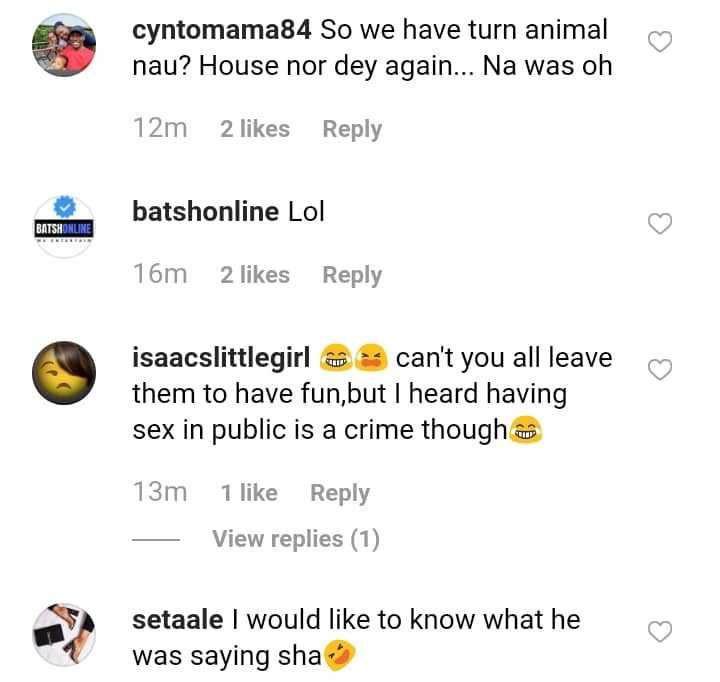Visit isaacslittlegirl username link
Screen dimensions: 720x682
220,357
